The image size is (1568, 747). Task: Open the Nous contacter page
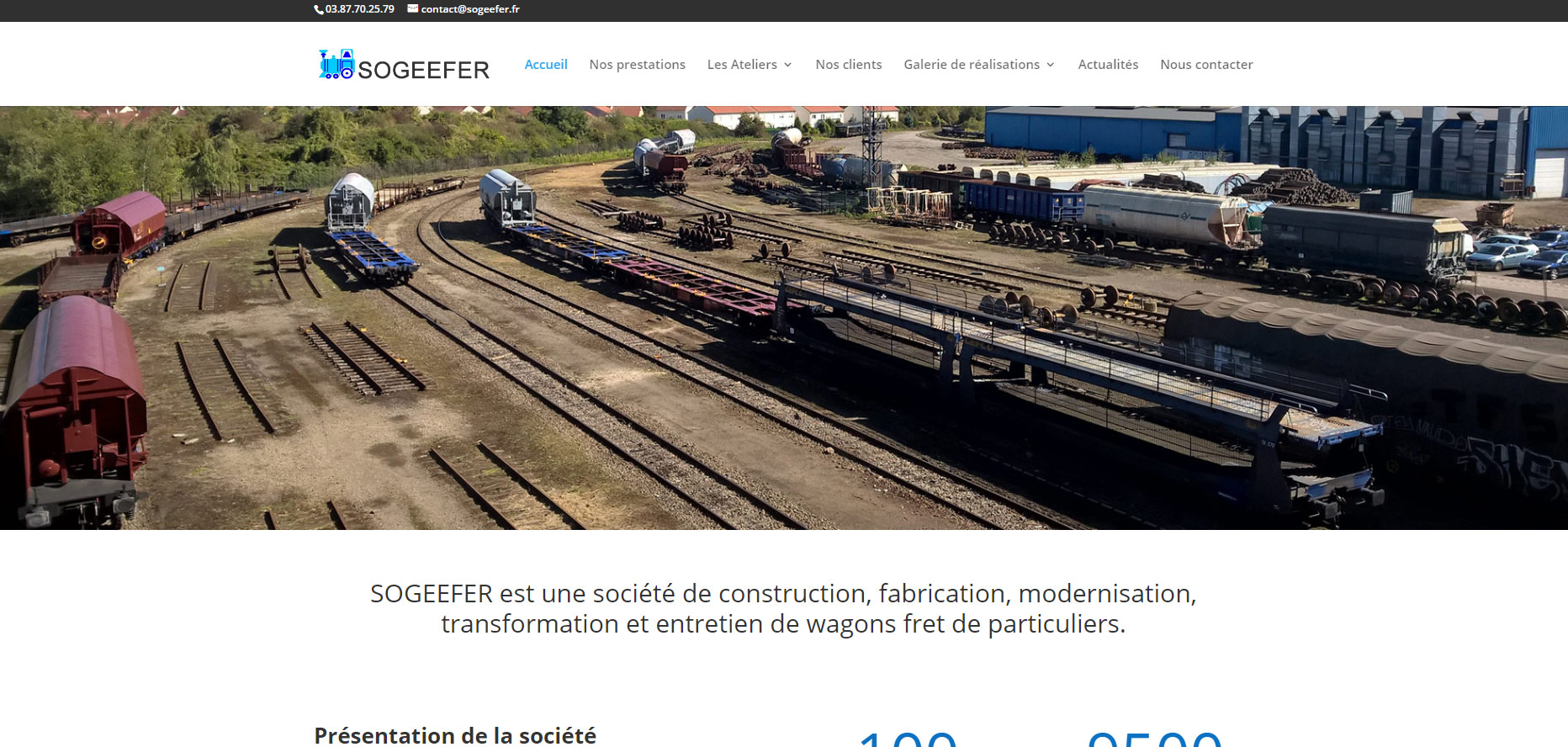click(1206, 65)
